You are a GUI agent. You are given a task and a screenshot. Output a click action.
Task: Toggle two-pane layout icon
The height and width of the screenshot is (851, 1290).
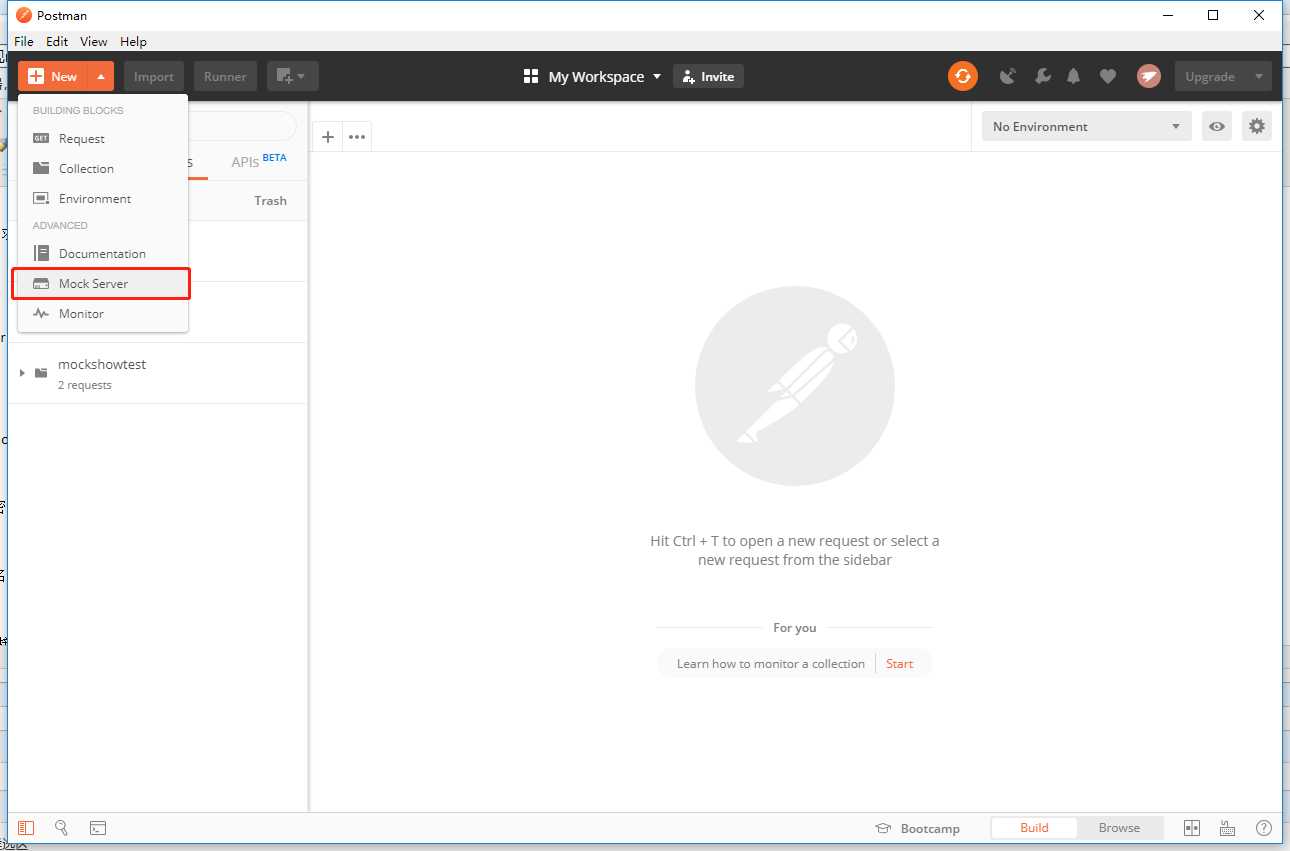click(x=1191, y=828)
